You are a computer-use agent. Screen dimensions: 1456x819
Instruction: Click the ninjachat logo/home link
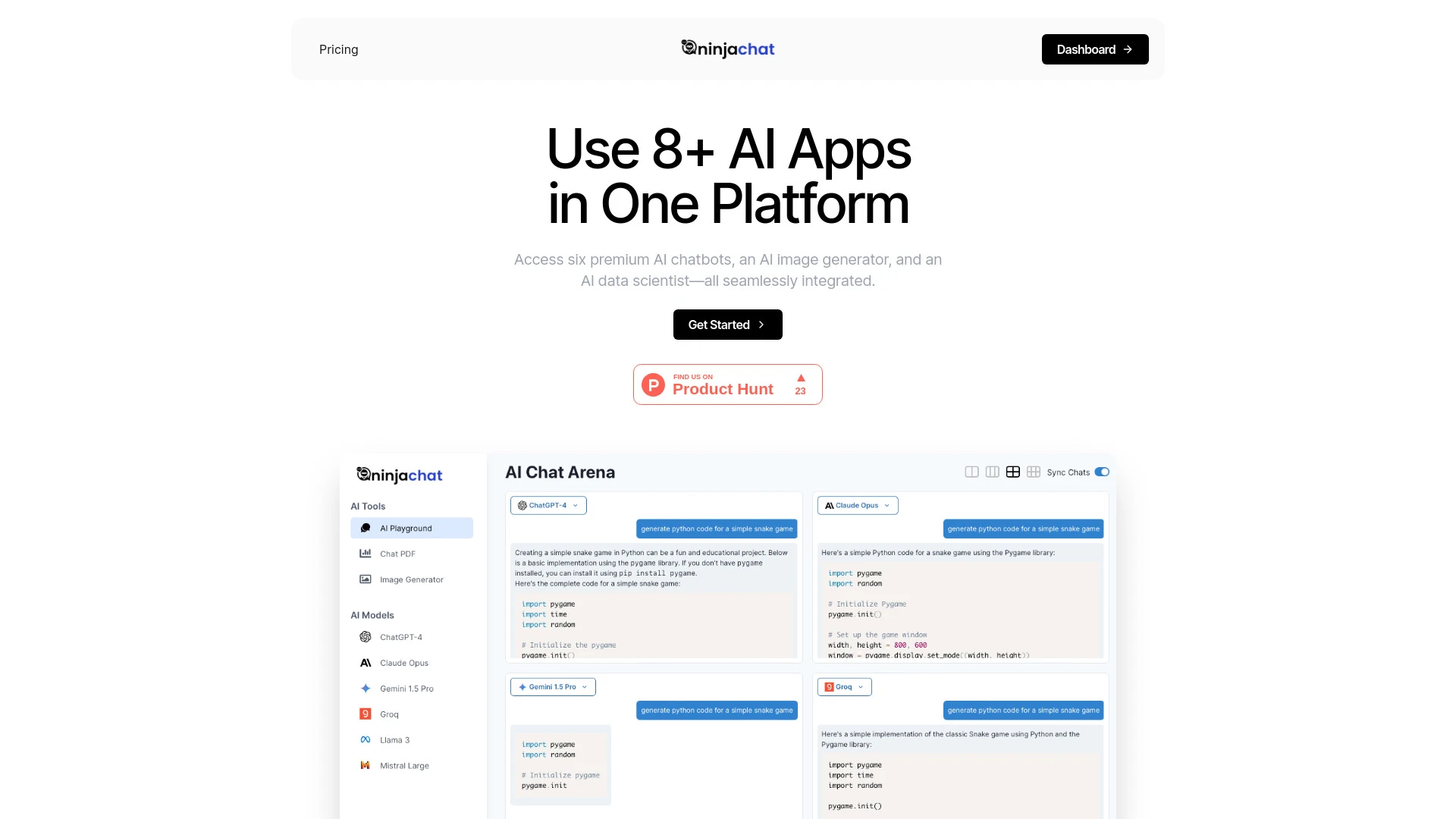point(727,49)
